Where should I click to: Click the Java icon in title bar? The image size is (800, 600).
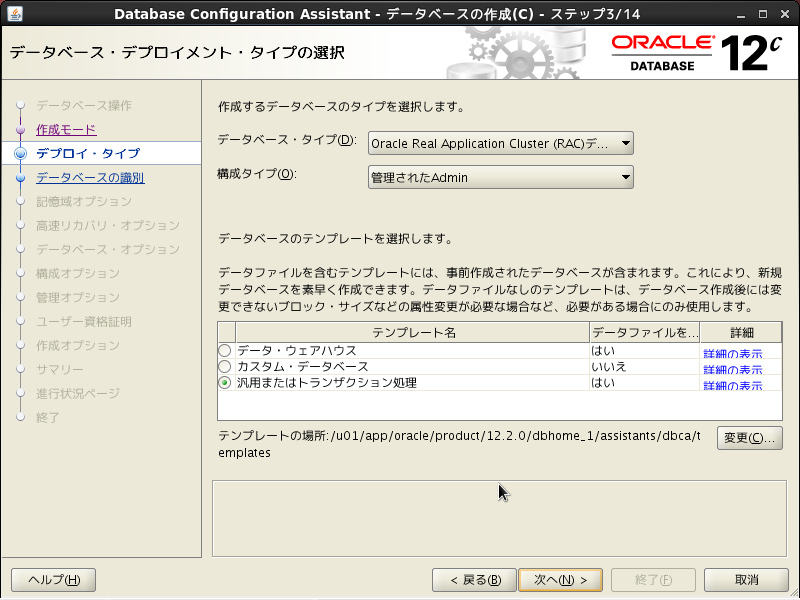click(x=15, y=13)
